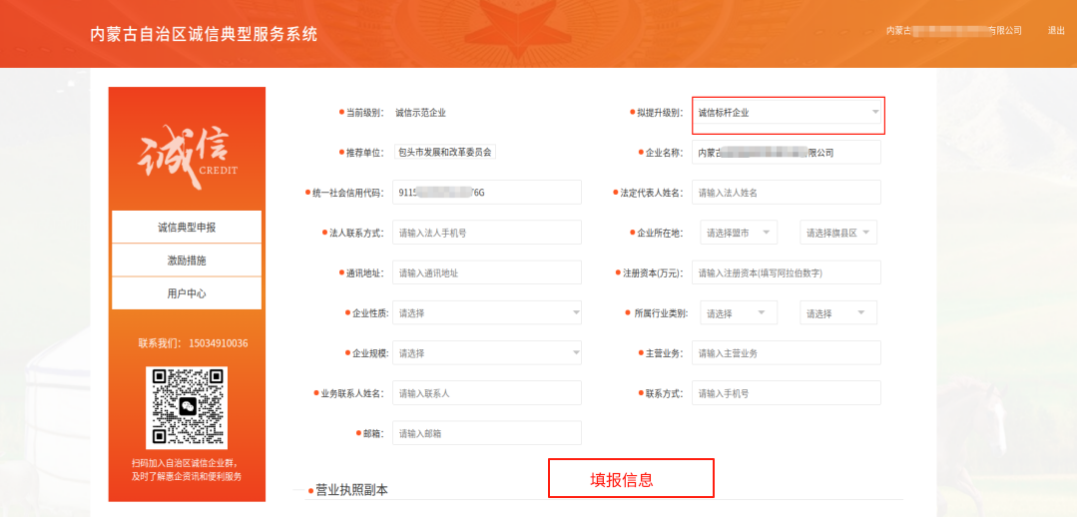Expand the 拟提升级别 dropdown
This screenshot has height=522, width=1080.
(787, 113)
